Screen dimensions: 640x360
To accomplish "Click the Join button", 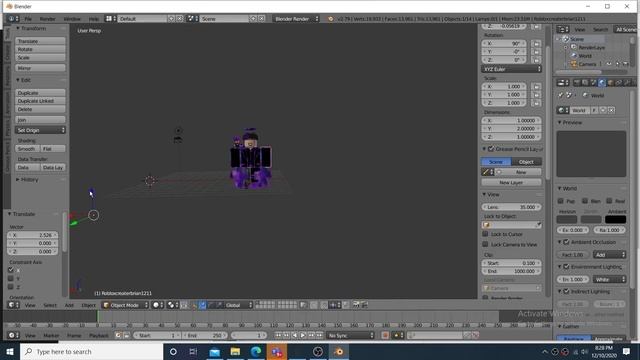I will coord(40,120).
